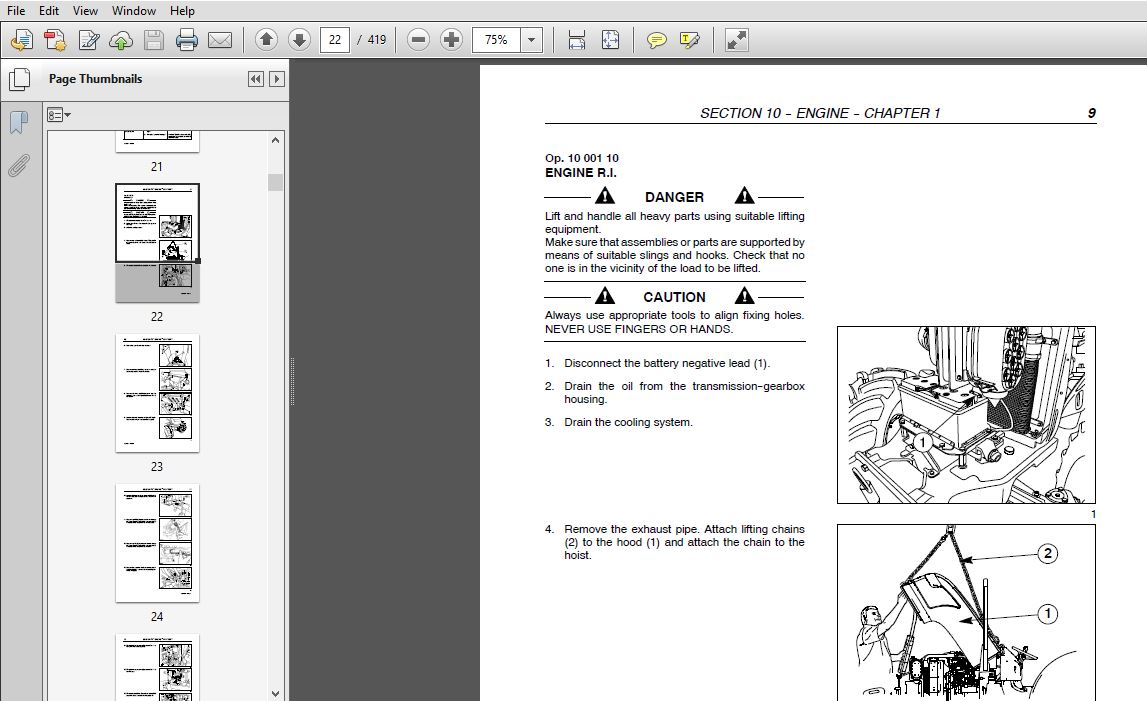This screenshot has height=701, width=1147.
Task: Print the document with the printer icon
Action: [x=187, y=40]
